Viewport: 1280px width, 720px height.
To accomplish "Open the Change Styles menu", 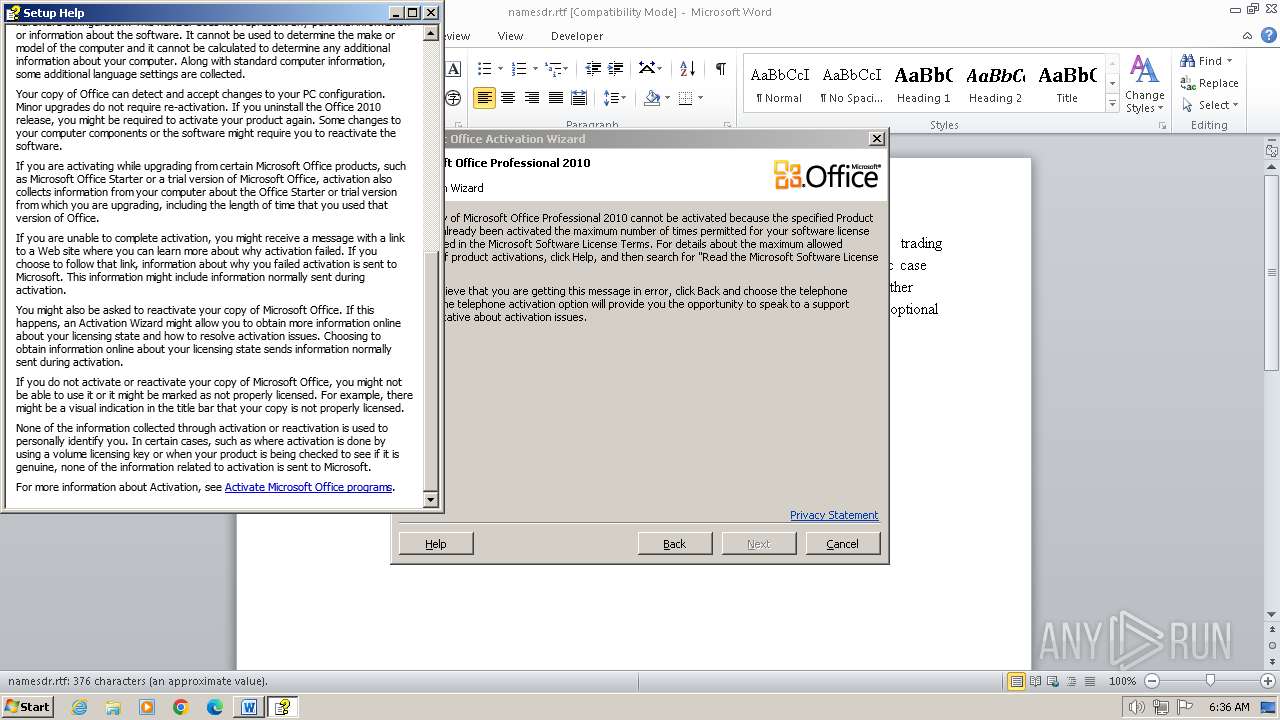I will [1144, 84].
